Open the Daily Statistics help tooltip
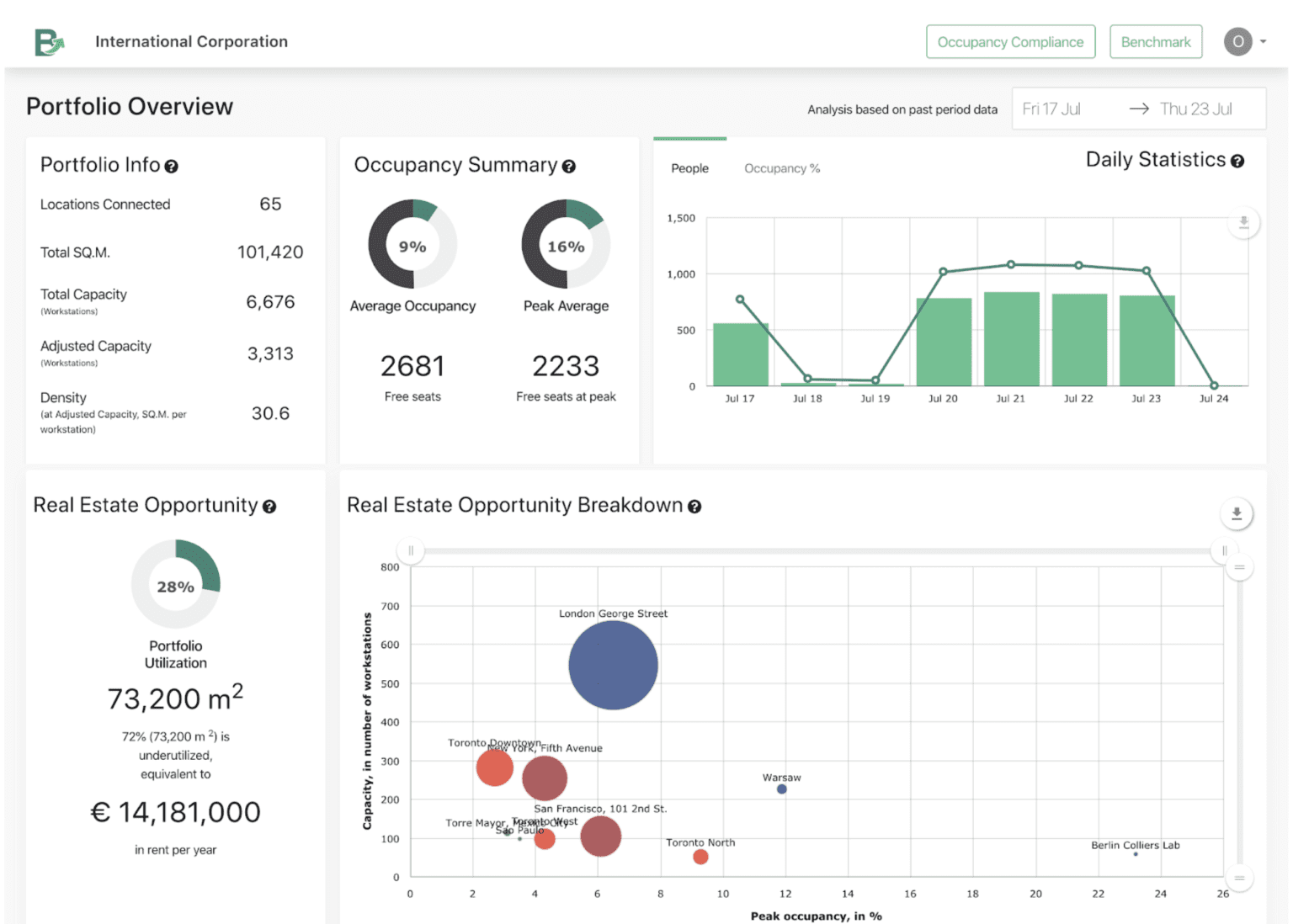1293x924 pixels. pyautogui.click(x=1237, y=160)
